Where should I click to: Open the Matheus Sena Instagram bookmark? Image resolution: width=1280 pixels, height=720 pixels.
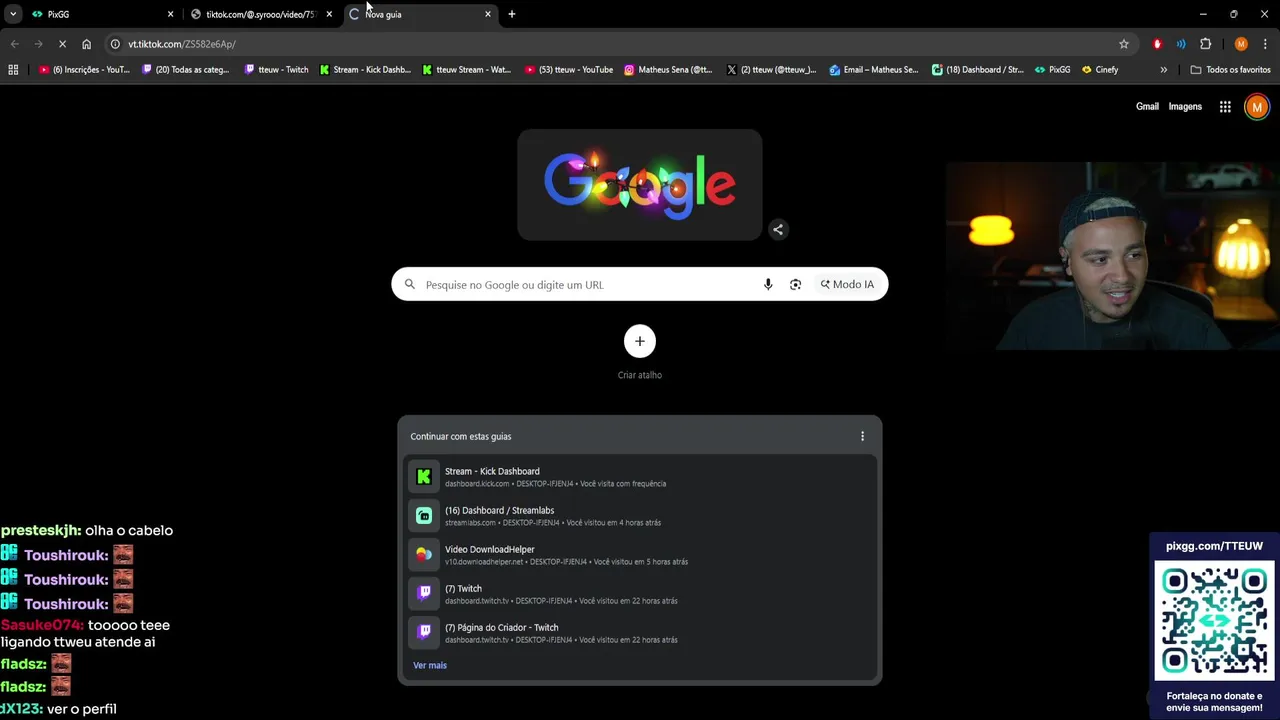pos(669,70)
